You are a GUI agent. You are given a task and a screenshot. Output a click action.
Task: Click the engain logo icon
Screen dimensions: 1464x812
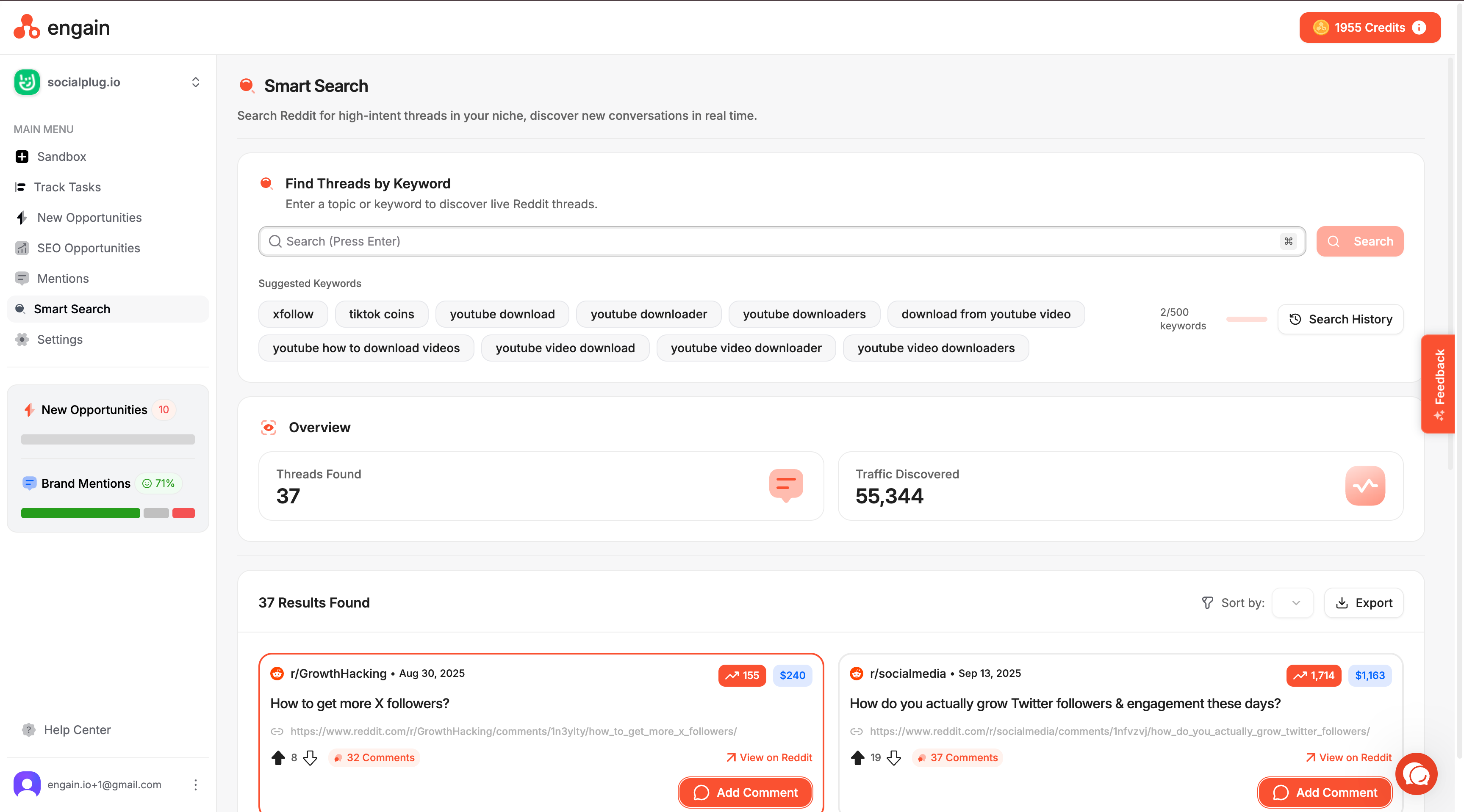pos(27,27)
